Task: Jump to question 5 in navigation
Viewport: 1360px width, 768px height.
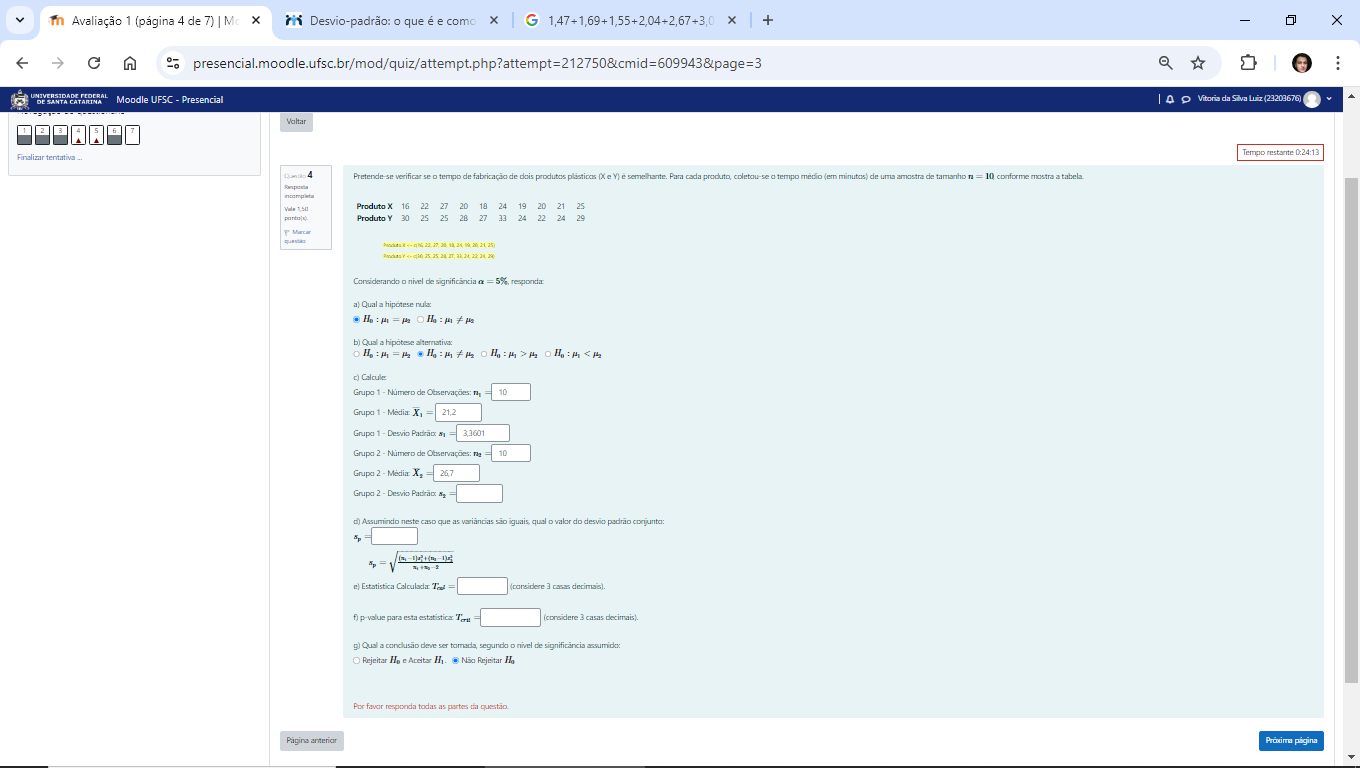Action: pos(96,135)
